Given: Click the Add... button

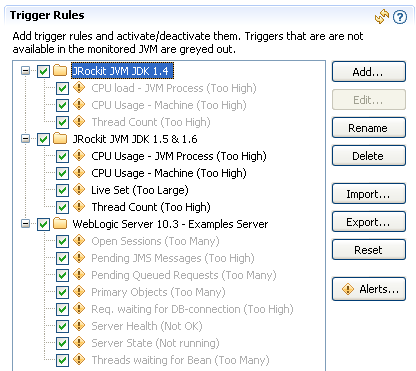Looking at the screenshot, I should [369, 72].
